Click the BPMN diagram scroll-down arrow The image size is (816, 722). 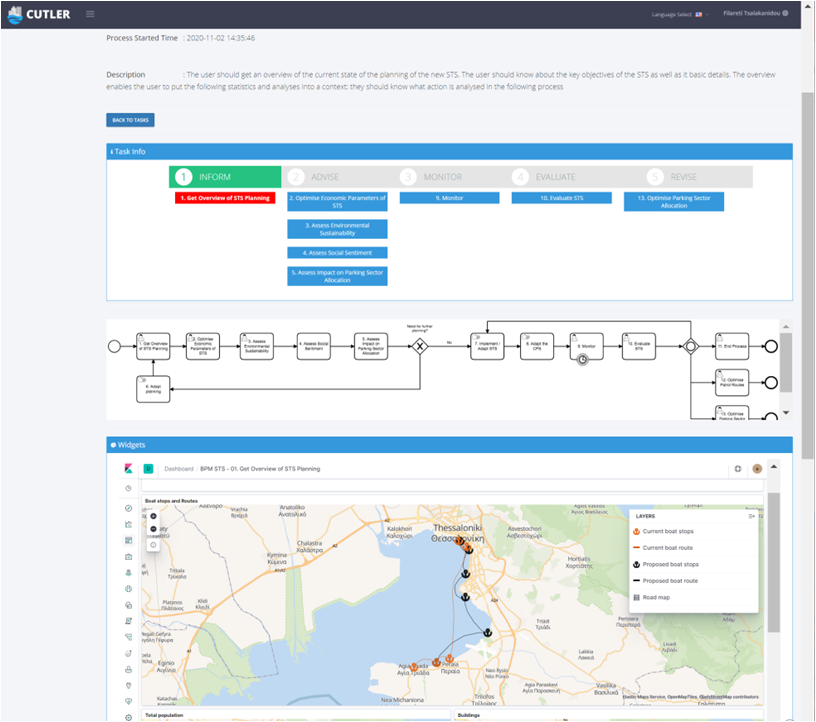785,412
